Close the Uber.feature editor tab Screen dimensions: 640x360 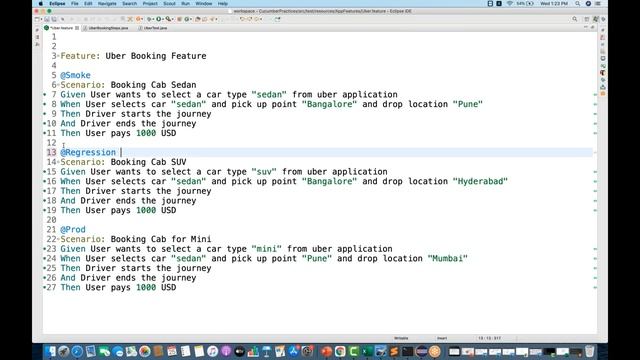[x=77, y=28]
